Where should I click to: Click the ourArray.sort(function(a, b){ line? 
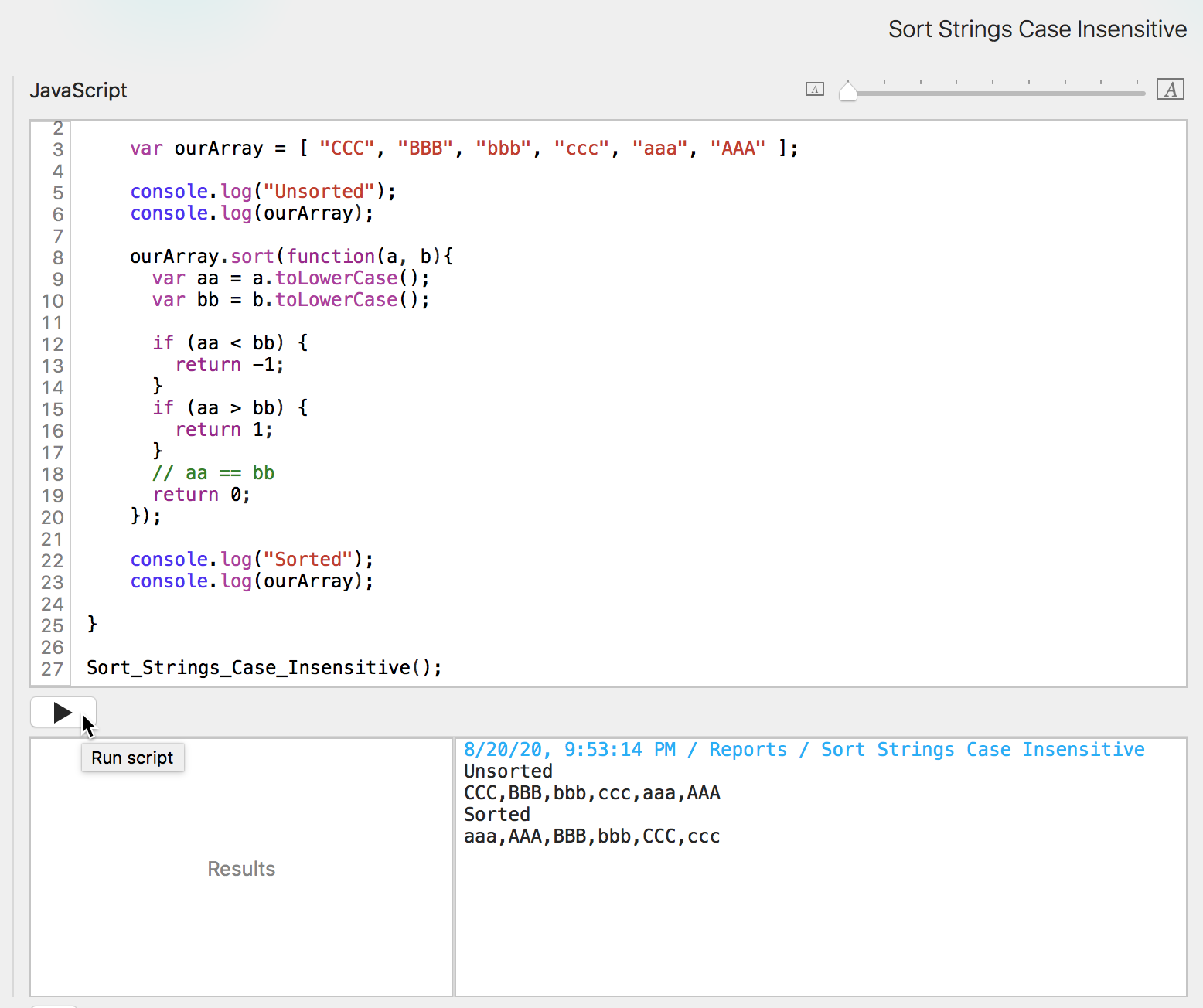pos(291,257)
